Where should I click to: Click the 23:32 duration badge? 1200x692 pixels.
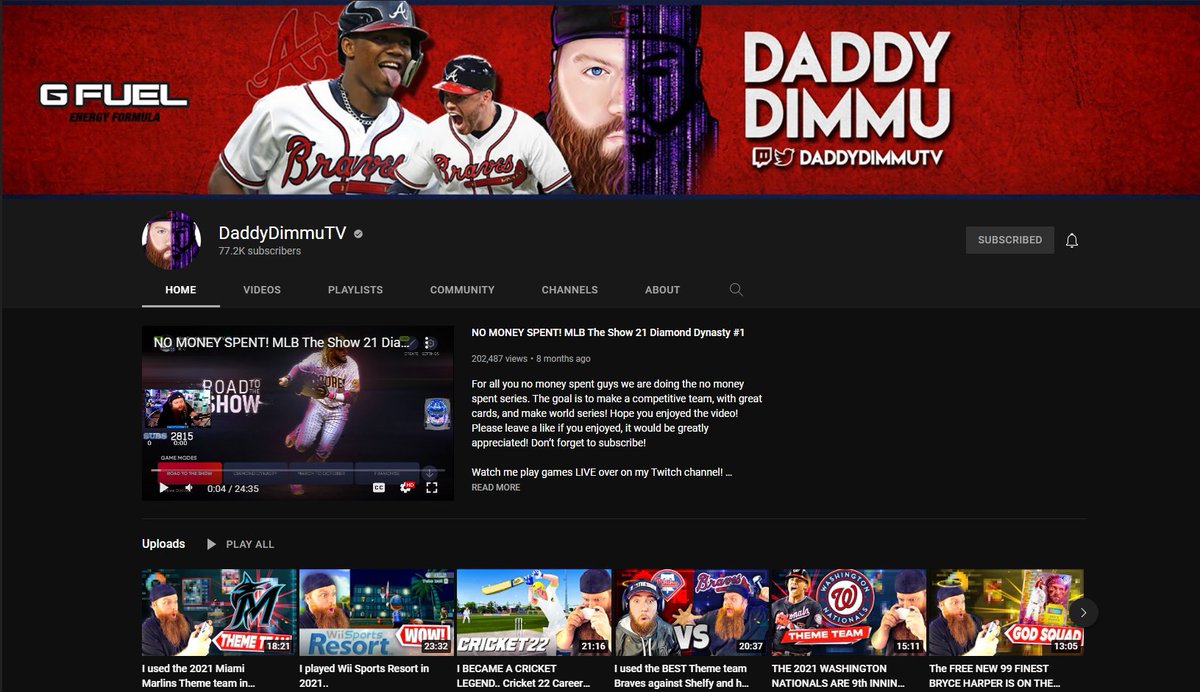point(436,647)
